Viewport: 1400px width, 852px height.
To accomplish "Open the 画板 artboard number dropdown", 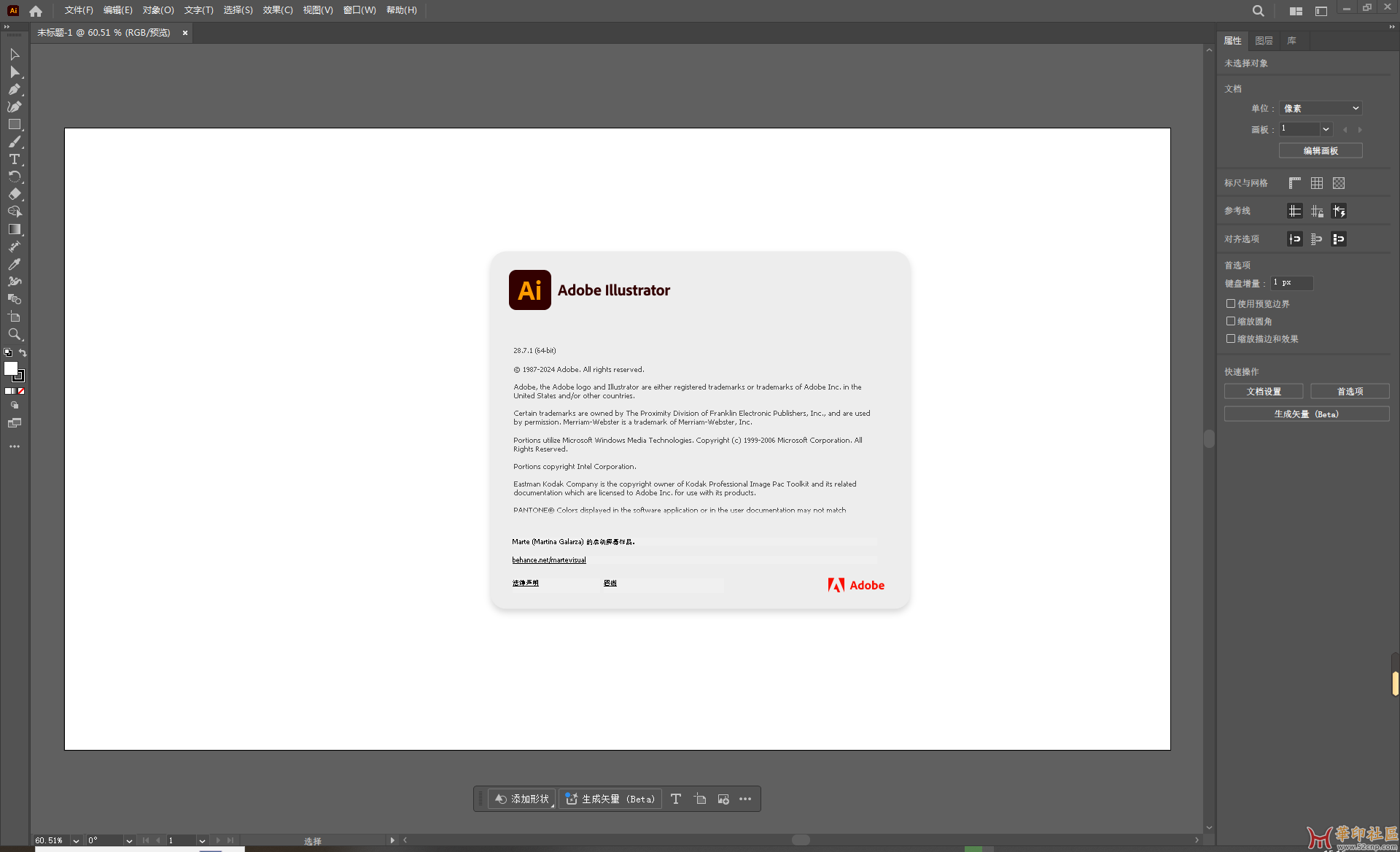I will tap(1326, 129).
